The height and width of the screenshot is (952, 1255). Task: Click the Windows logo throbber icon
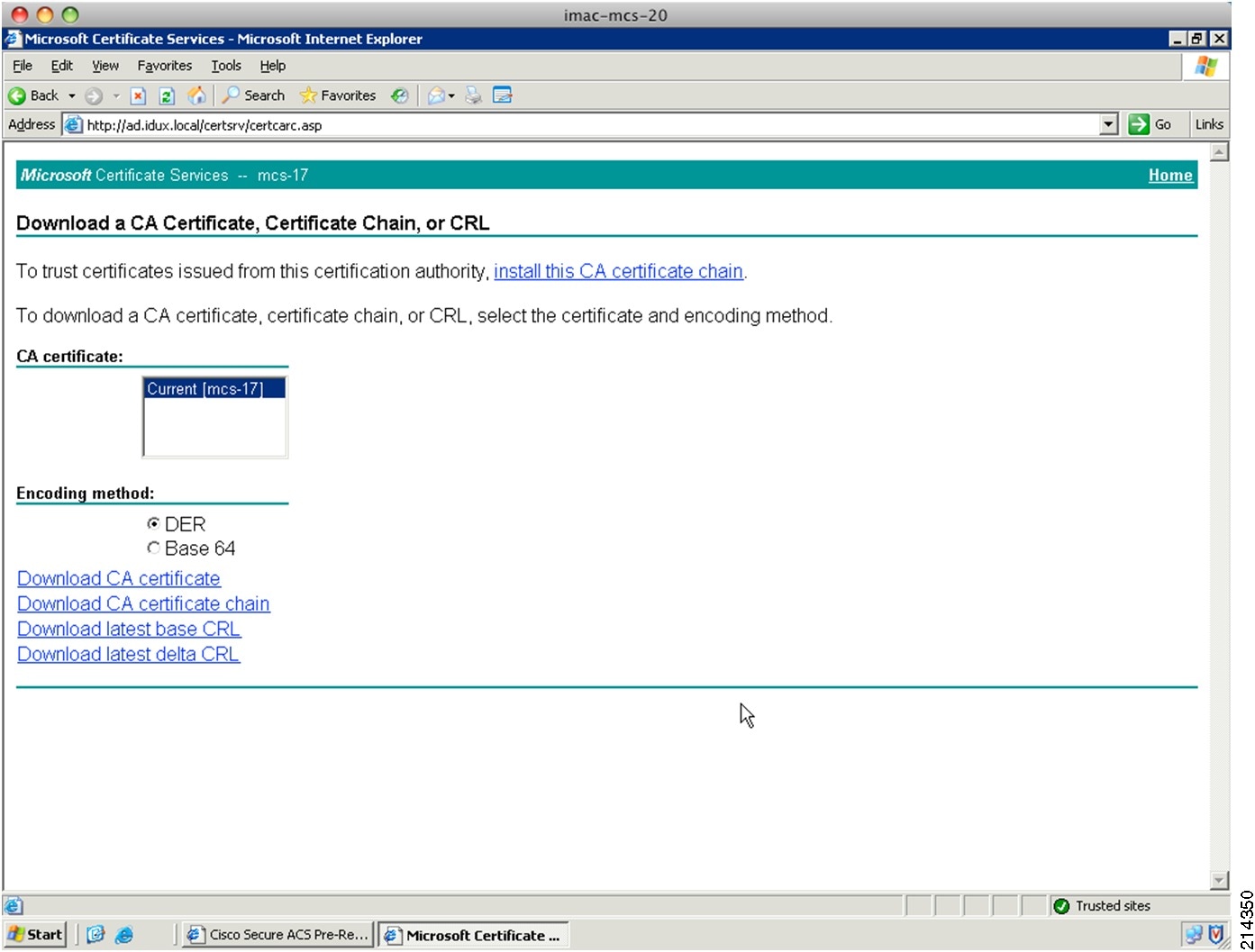pos(1206,66)
